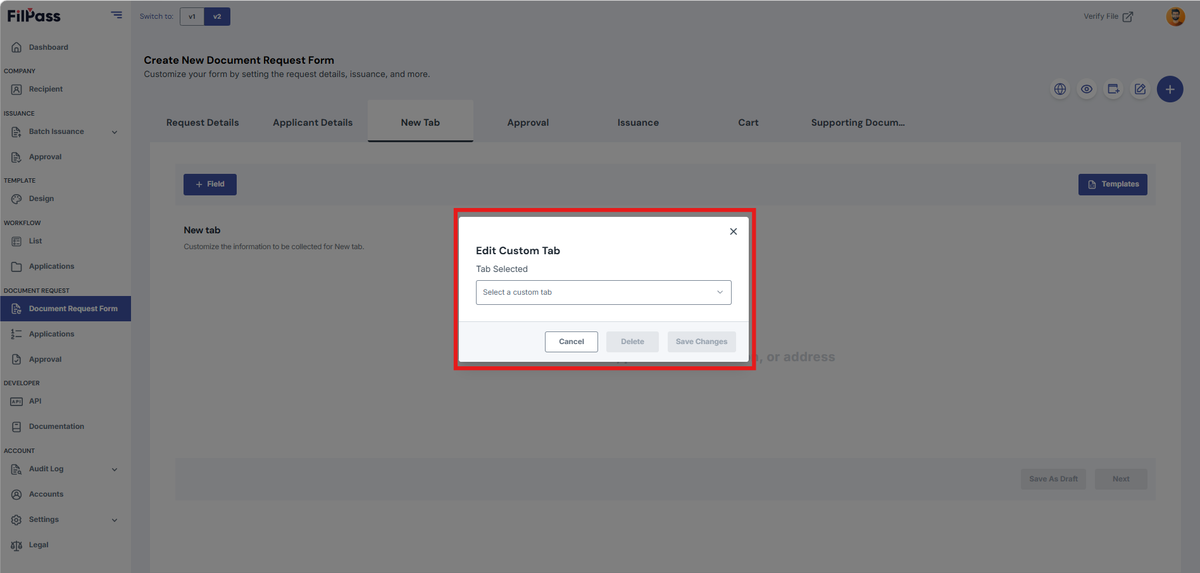Screen dimensions: 1200x573
Task: Click the Recipient sidebar icon
Action: pyautogui.click(x=16, y=89)
